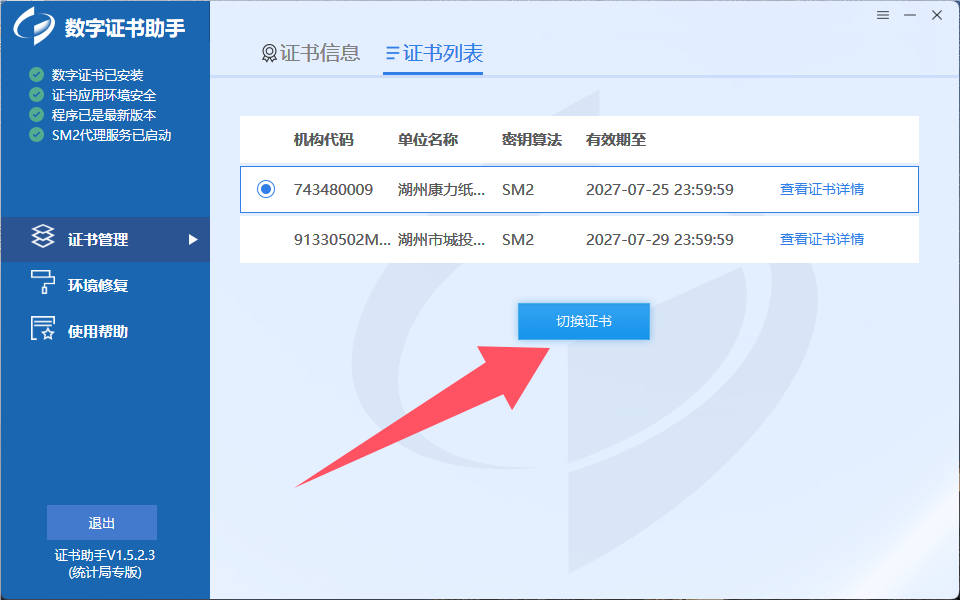Open the hamburger menu in title bar
Screen dimensions: 960x600
883,15
